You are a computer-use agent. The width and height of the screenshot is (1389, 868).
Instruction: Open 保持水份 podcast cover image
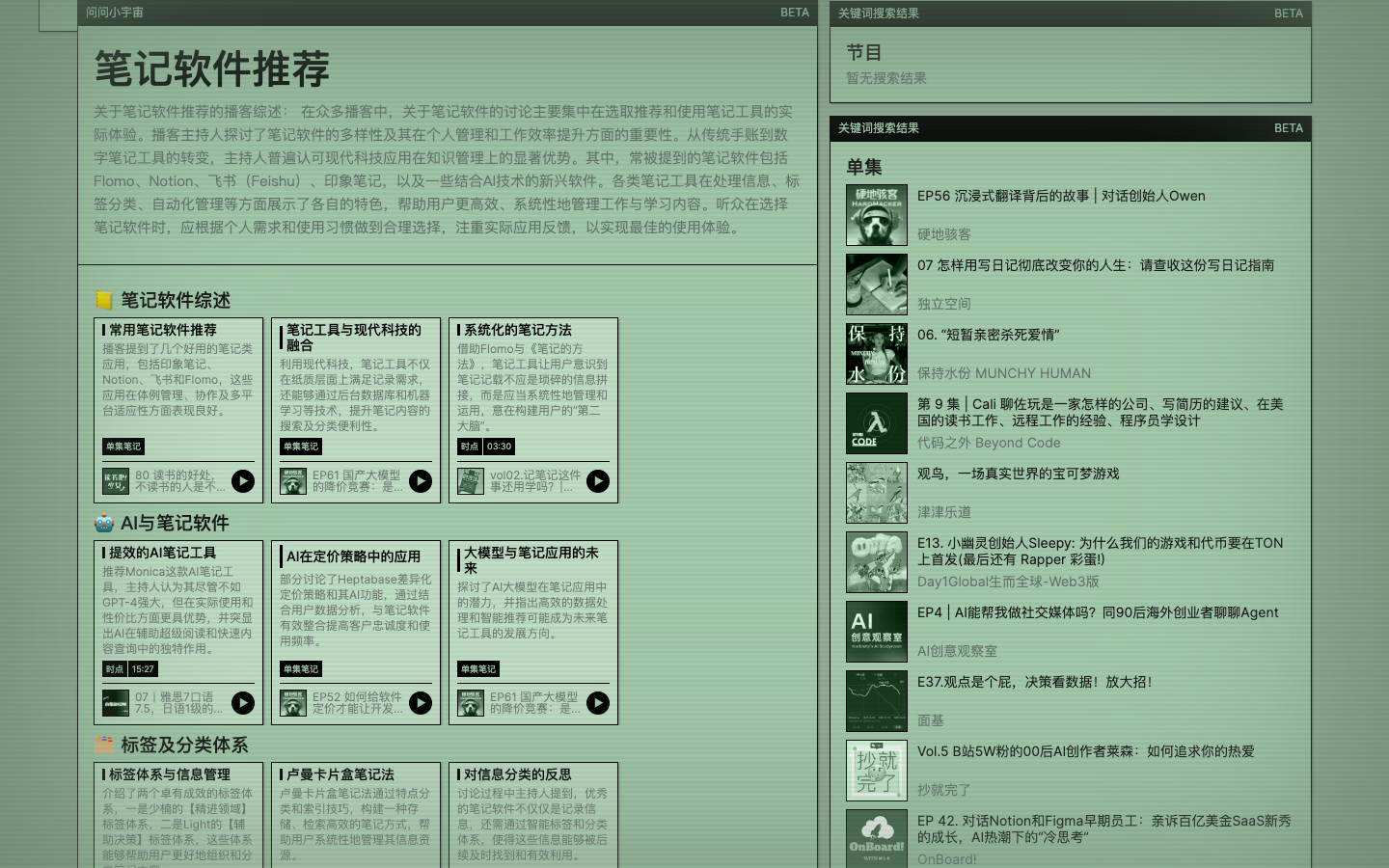tap(877, 354)
